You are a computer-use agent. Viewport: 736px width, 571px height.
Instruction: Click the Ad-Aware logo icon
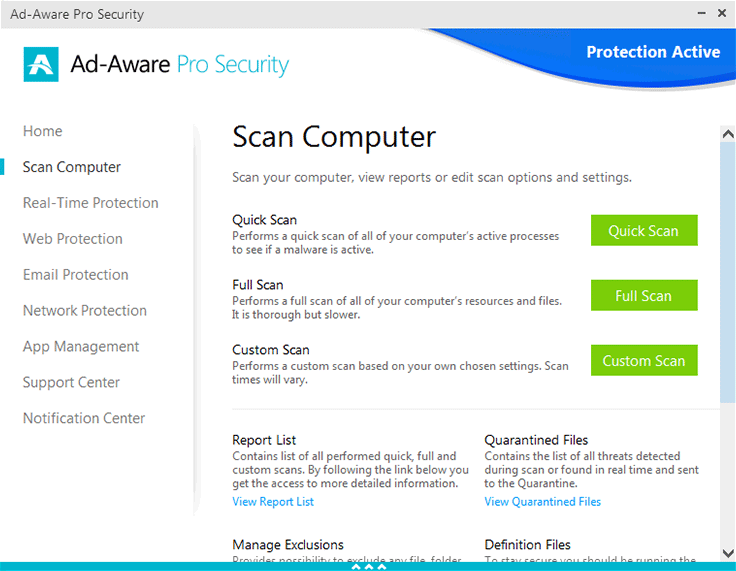41,64
